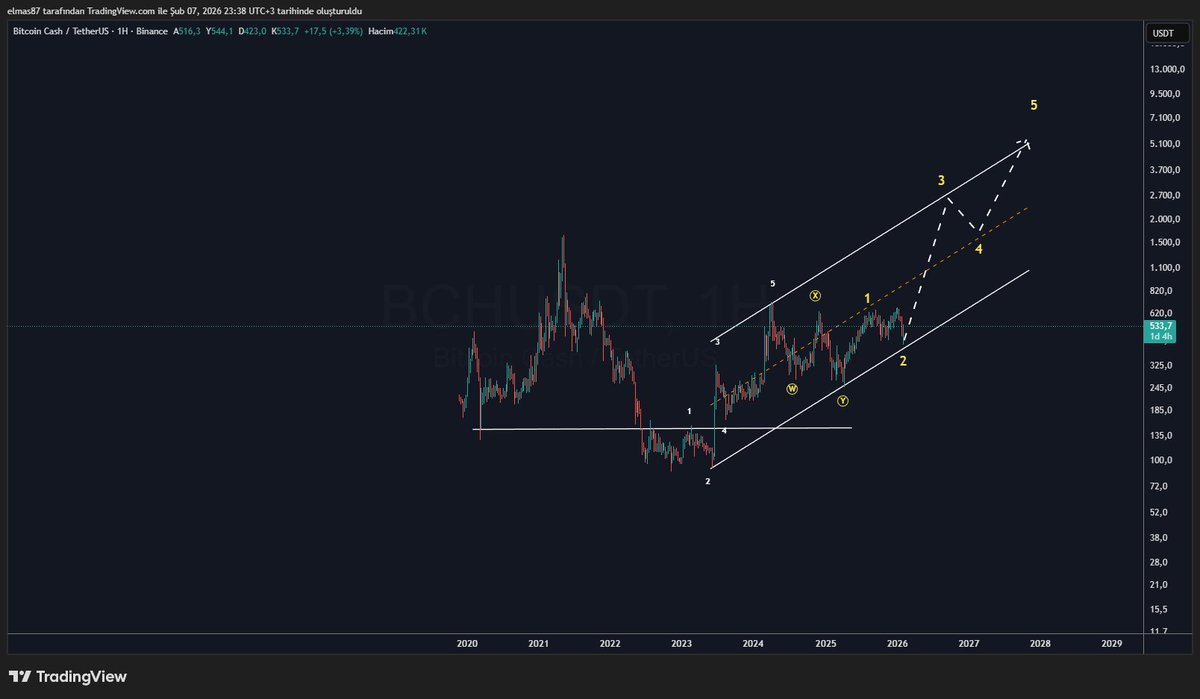This screenshot has height=699, width=1200.
Task: Select the circled Y wave label
Action: [x=843, y=401]
